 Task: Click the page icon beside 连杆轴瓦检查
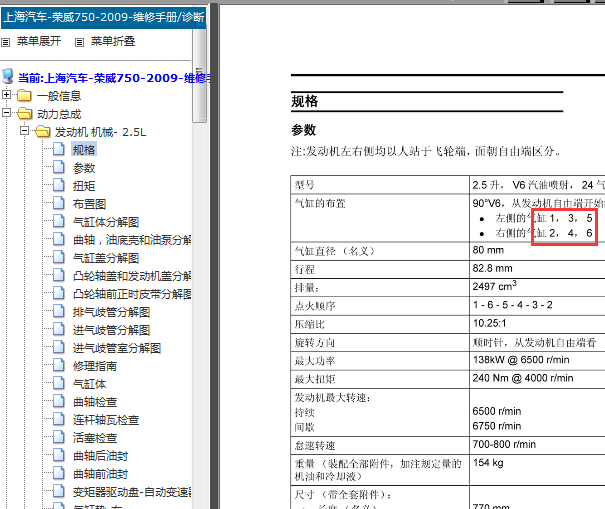coord(59,419)
